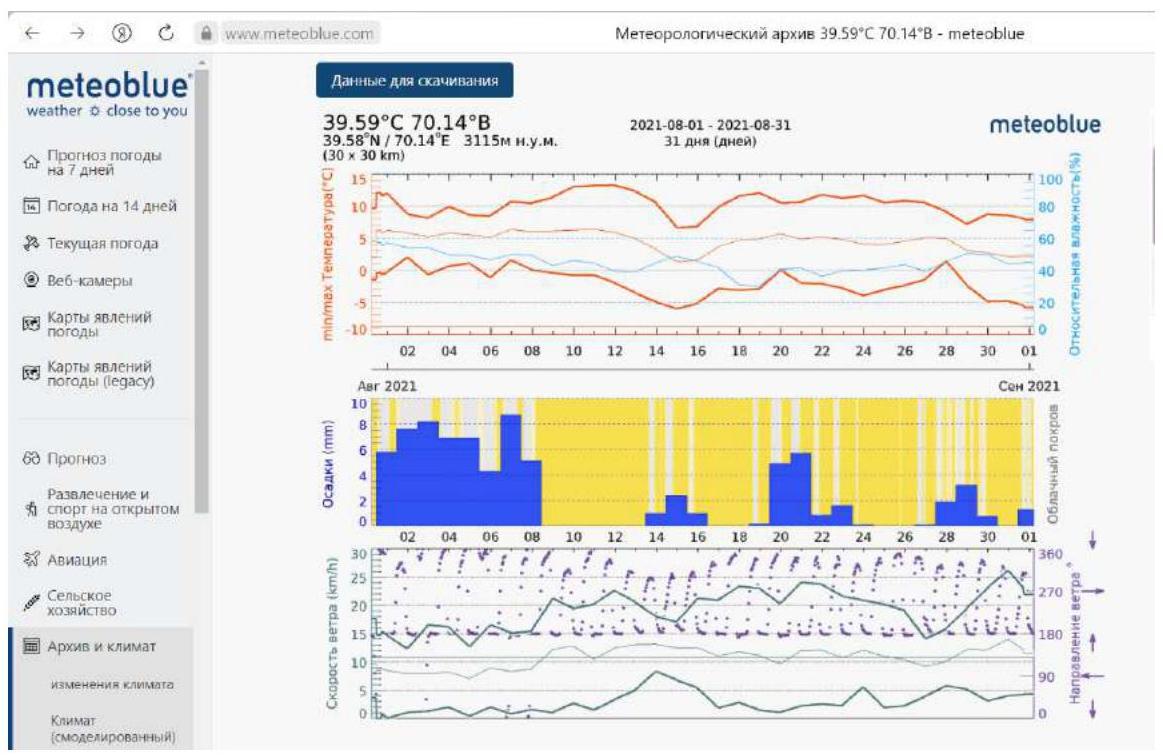Click the calendar icon for 14-day weather
The height and width of the screenshot is (756, 1163).
(x=29, y=207)
